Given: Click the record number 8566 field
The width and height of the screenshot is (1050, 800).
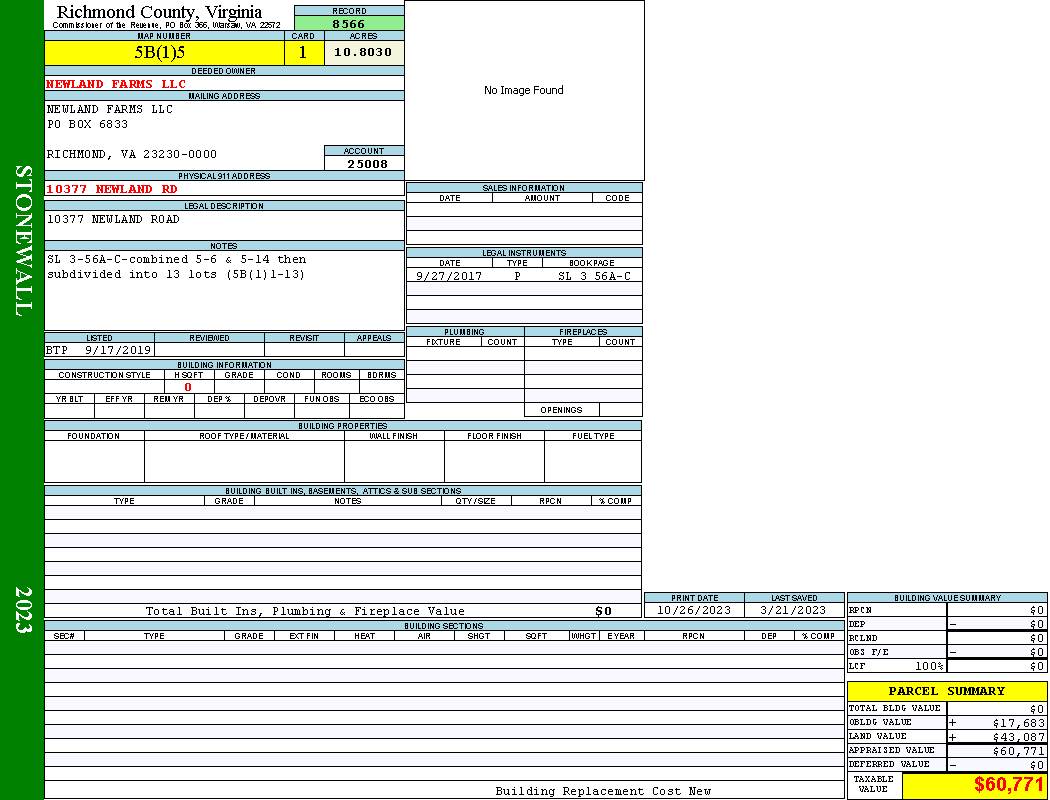Looking at the screenshot, I should click(x=349, y=23).
